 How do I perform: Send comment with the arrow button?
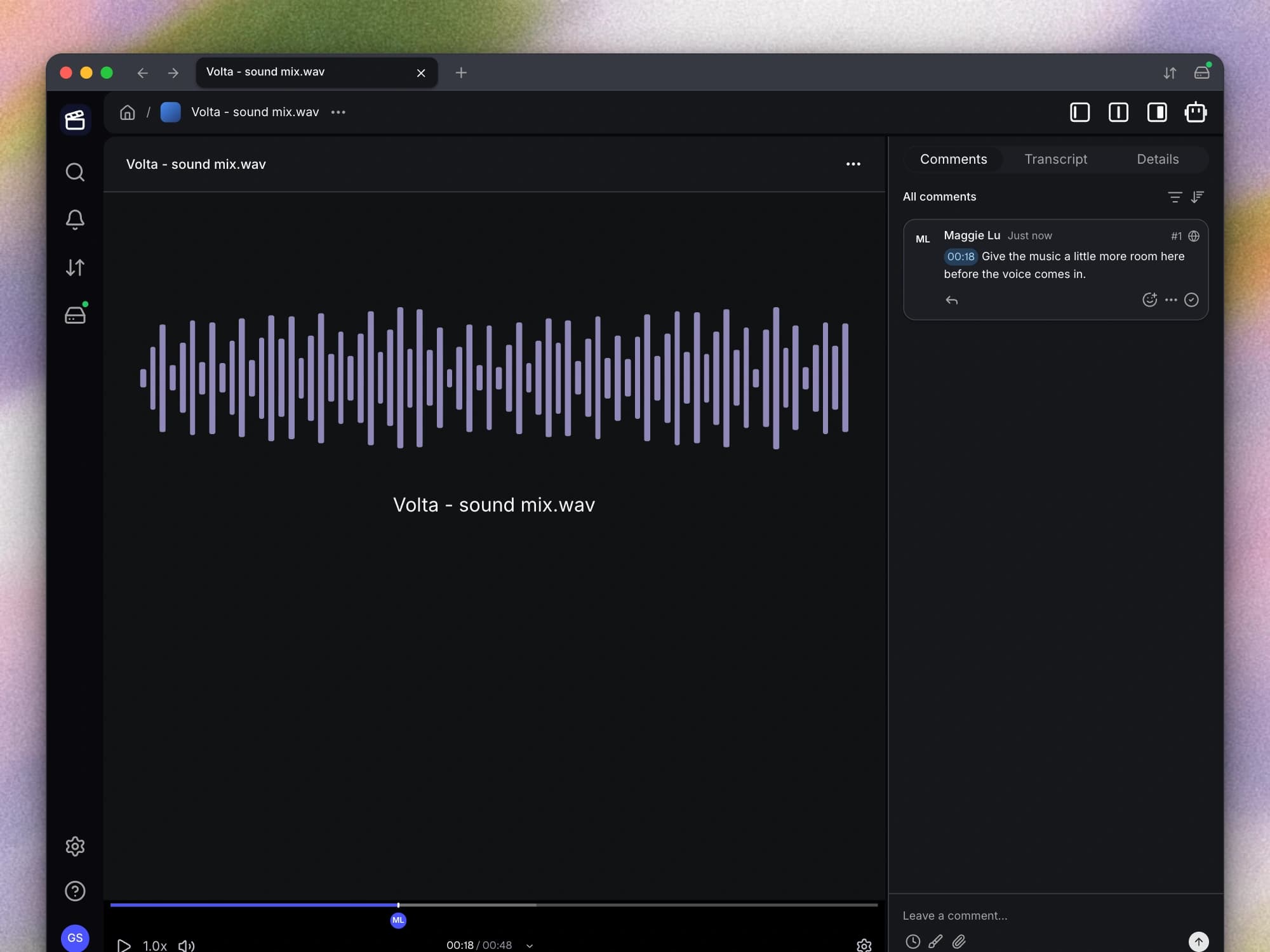[1198, 941]
